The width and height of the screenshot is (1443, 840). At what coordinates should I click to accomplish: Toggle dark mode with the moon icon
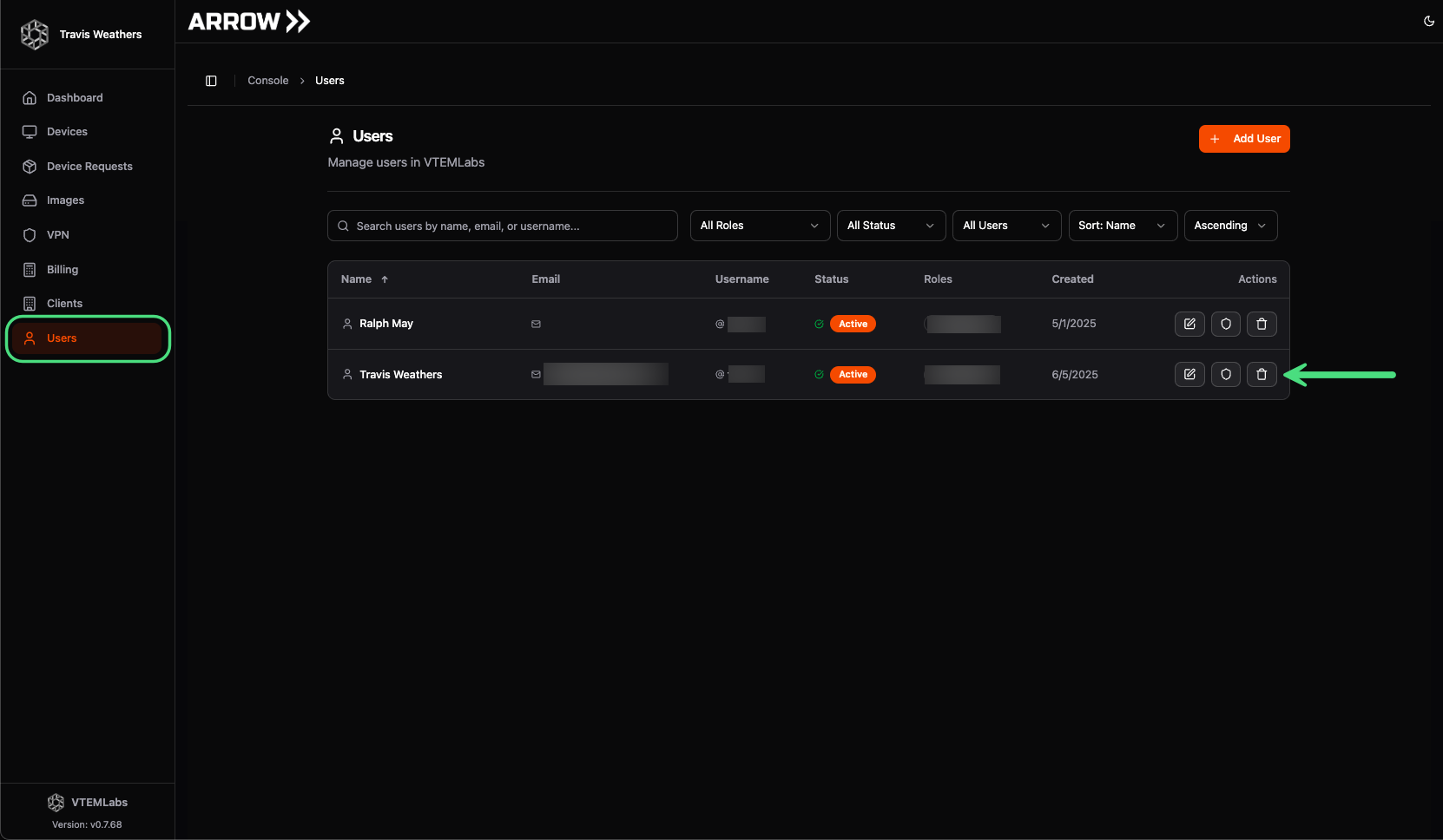pyautogui.click(x=1428, y=21)
